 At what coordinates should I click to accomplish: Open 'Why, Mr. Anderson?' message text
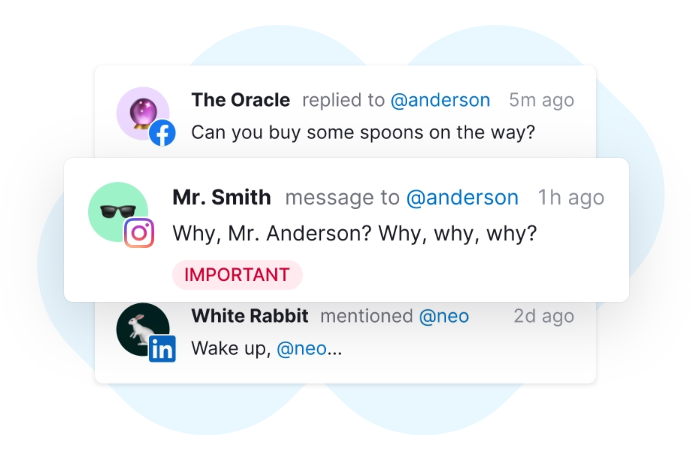coord(355,234)
